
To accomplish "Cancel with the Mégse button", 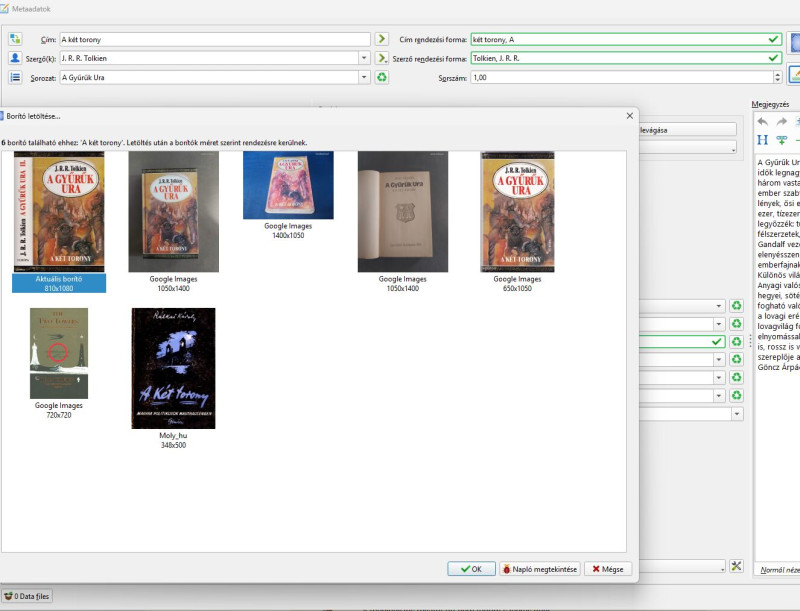I will [608, 569].
